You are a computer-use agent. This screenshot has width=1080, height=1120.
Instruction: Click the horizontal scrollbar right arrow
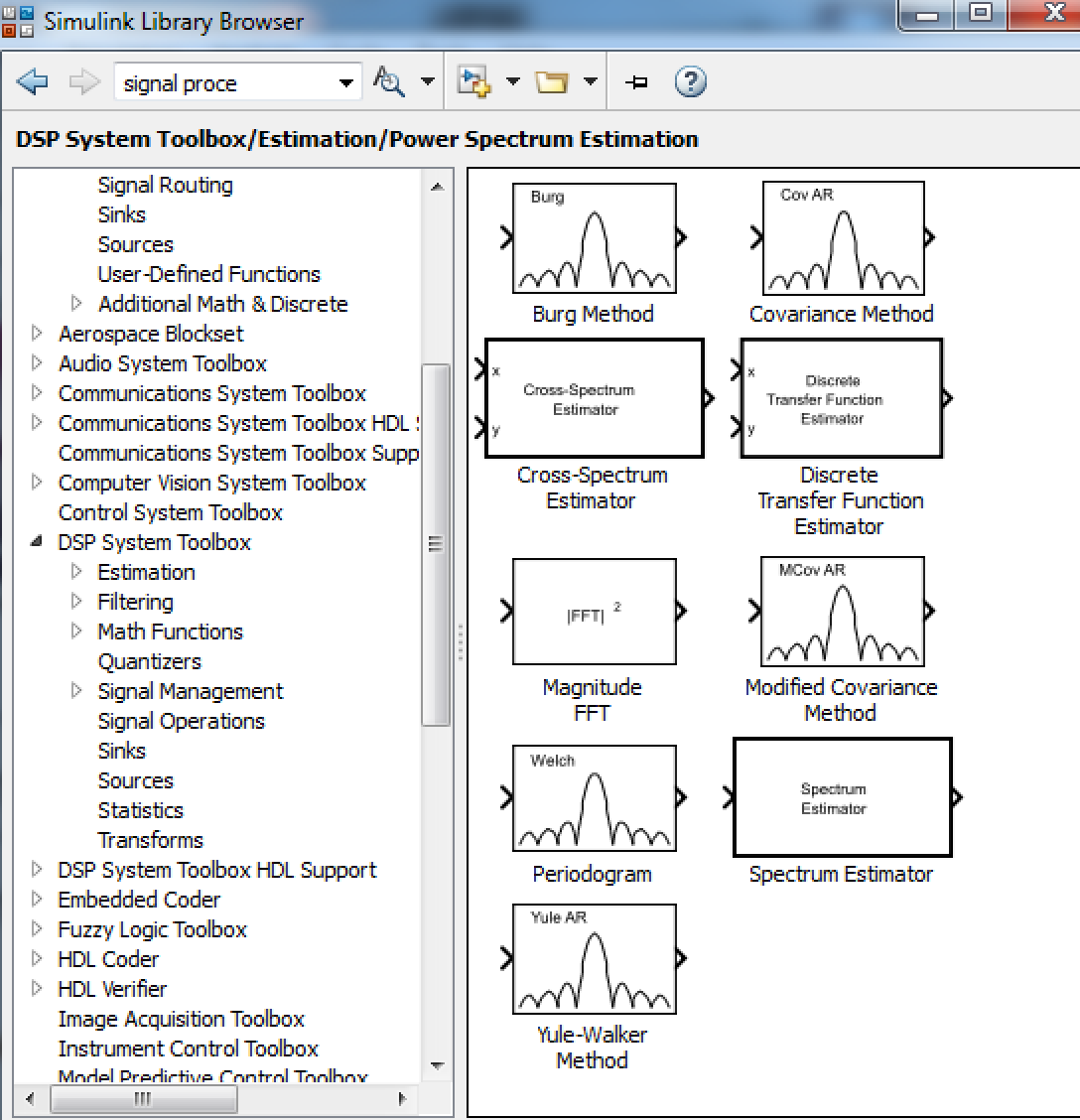pyautogui.click(x=401, y=1098)
